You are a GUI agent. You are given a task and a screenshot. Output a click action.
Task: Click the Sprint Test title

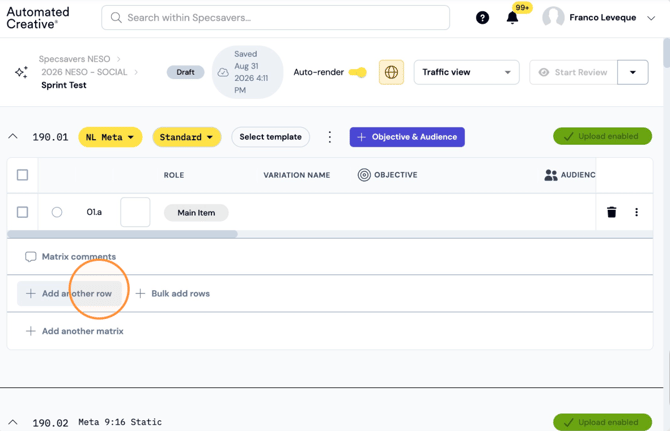click(64, 85)
